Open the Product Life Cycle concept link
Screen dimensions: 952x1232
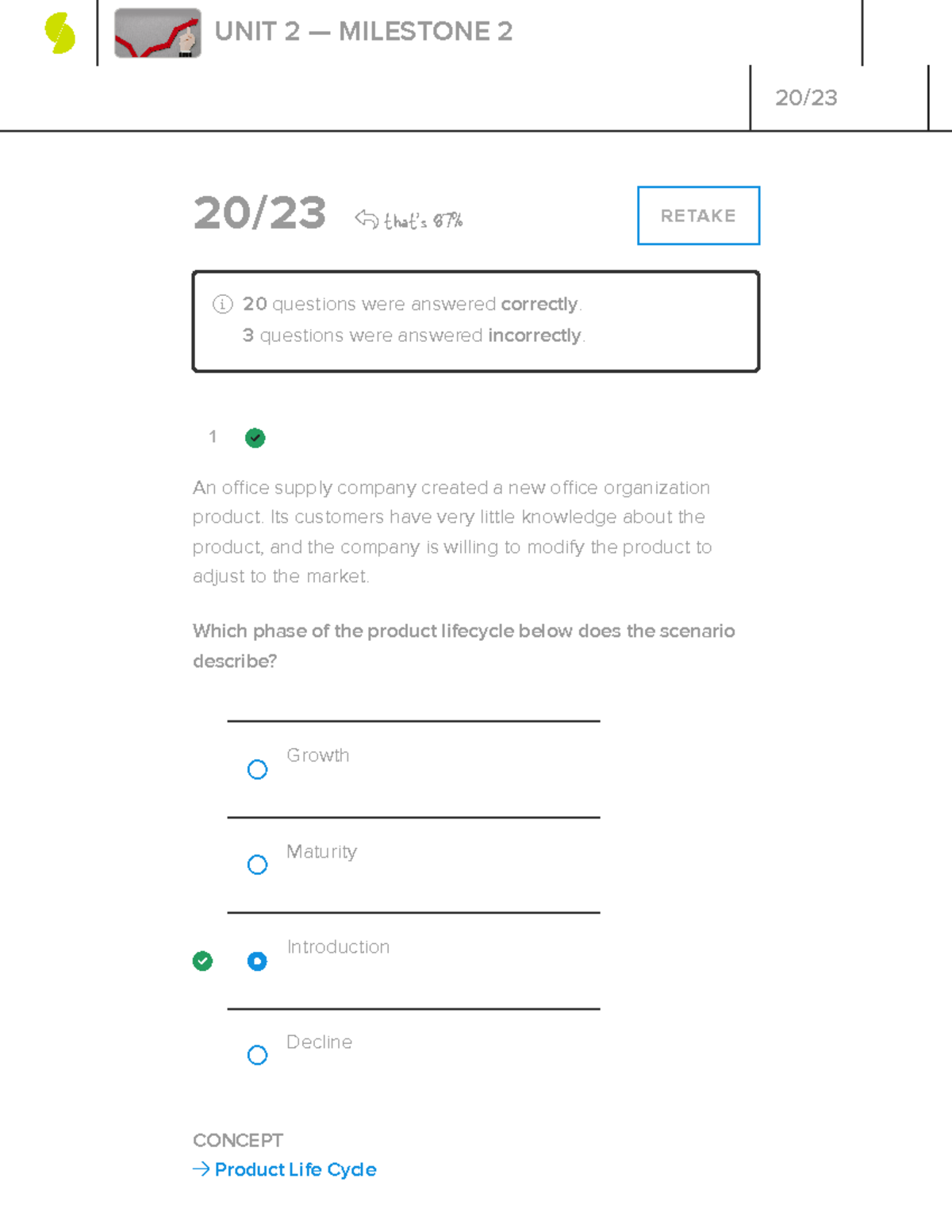tap(295, 1169)
